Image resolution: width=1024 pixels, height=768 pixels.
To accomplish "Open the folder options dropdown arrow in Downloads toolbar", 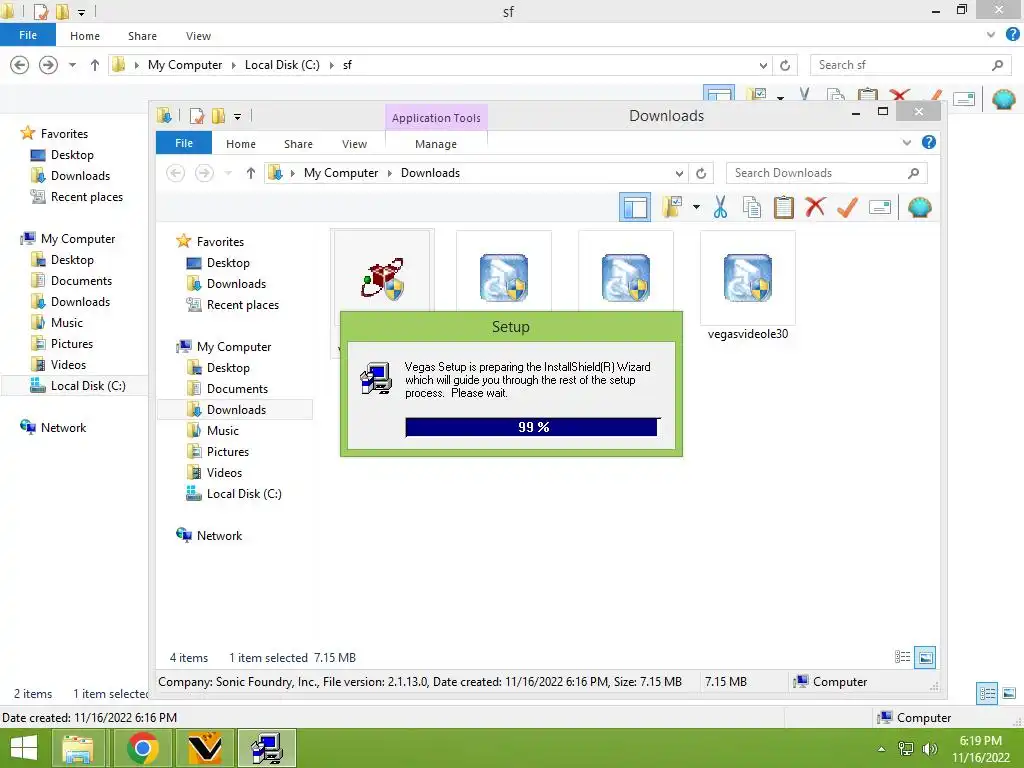I will tap(696, 208).
